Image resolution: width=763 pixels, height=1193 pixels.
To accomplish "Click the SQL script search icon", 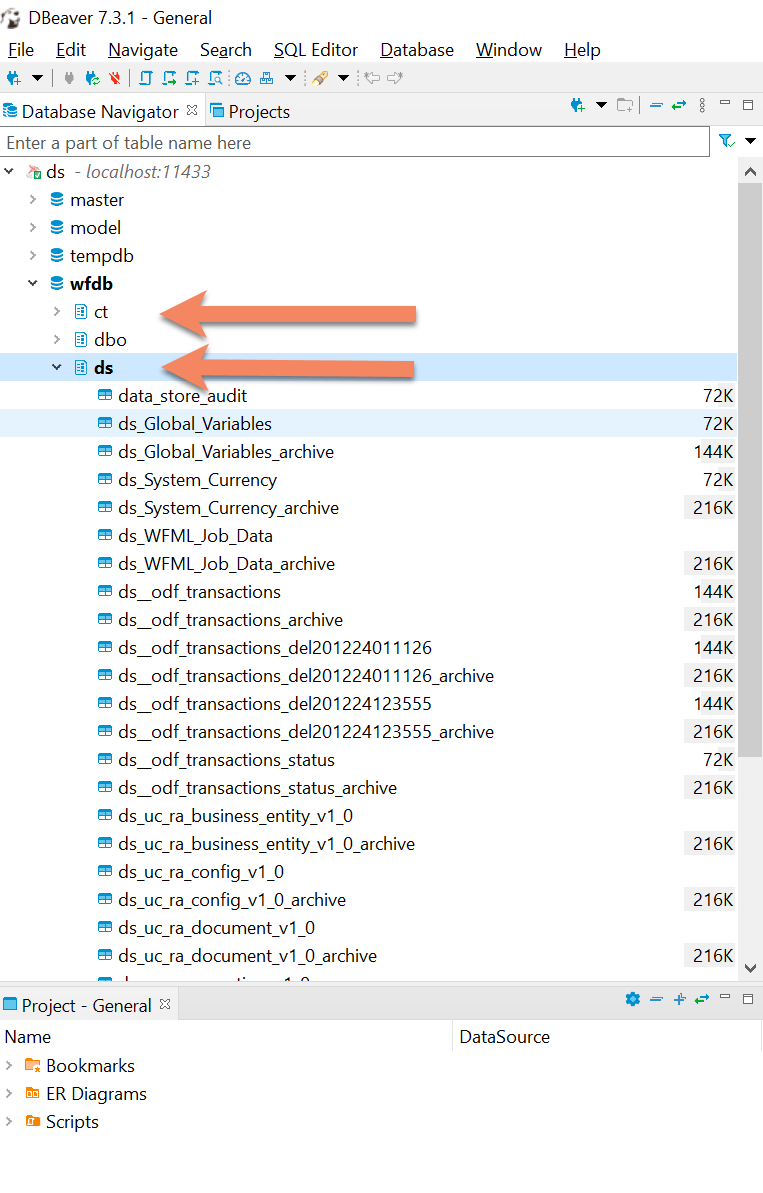I will tap(216, 78).
